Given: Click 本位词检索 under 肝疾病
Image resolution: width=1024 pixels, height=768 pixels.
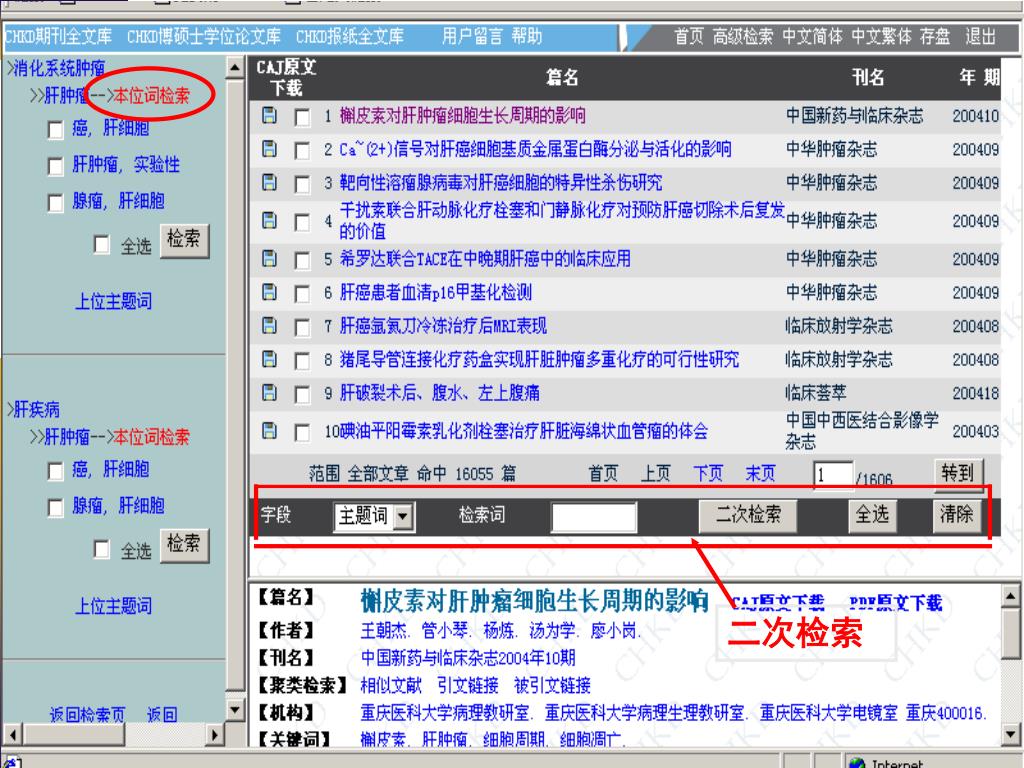Looking at the screenshot, I should (x=152, y=437).
